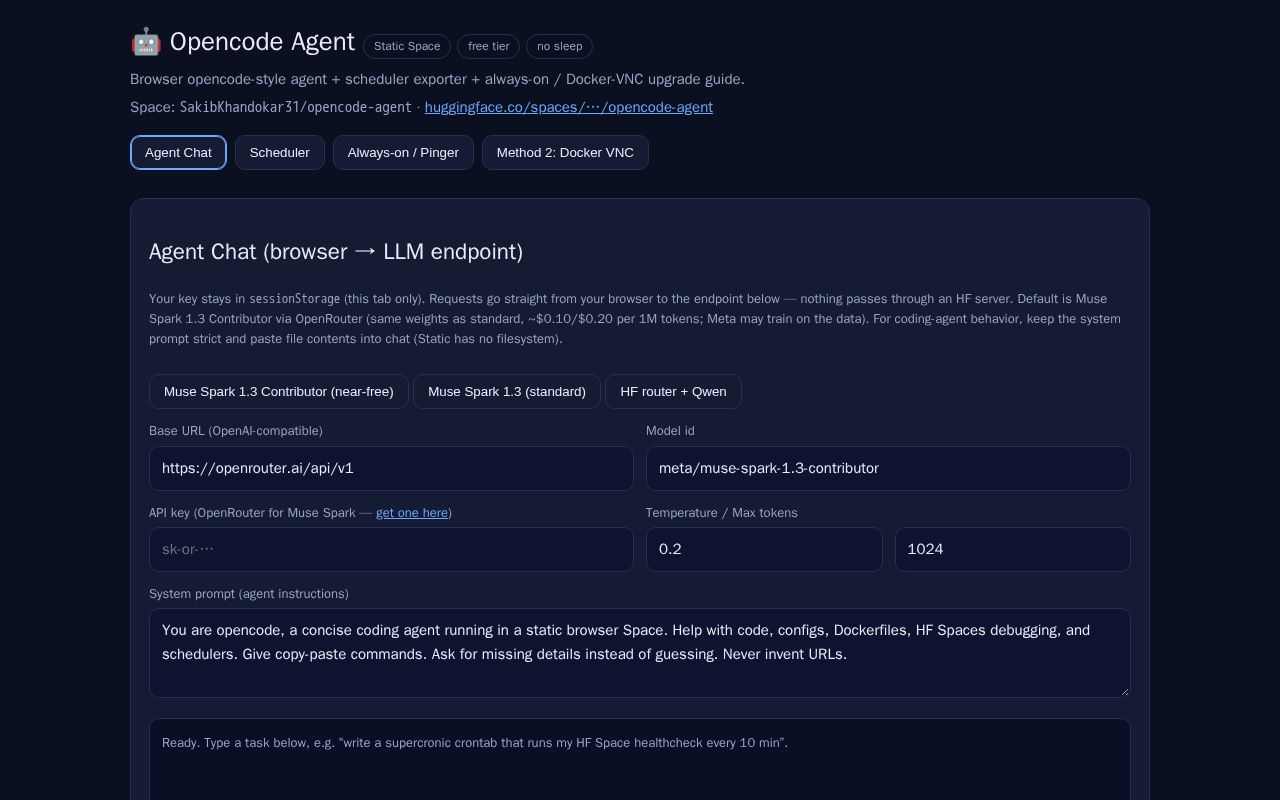The image size is (1280, 800).
Task: Focus the Model id field
Action: click(888, 469)
